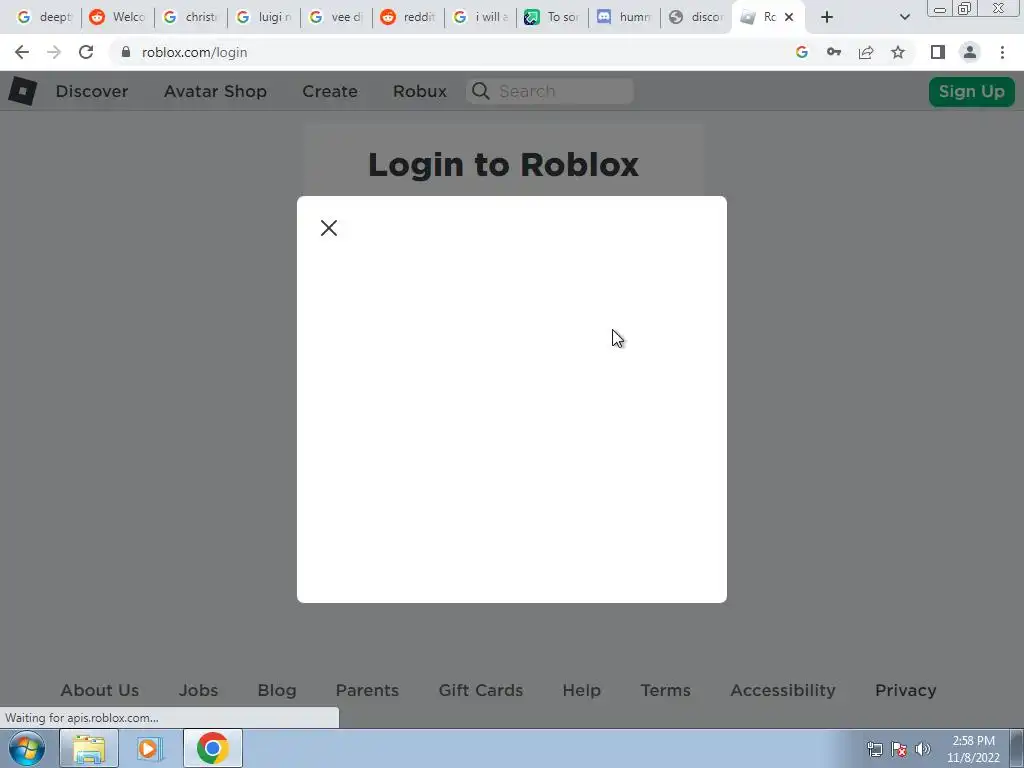Go back with the browser back arrow
This screenshot has height=768, width=1024.
pyautogui.click(x=22, y=52)
